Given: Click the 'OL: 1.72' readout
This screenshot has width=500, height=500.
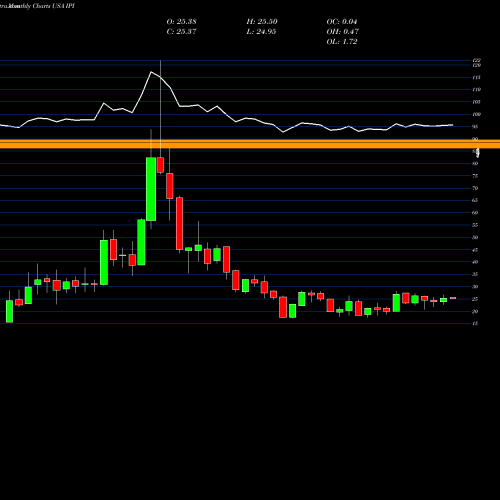Looking at the screenshot, I should click(342, 42).
